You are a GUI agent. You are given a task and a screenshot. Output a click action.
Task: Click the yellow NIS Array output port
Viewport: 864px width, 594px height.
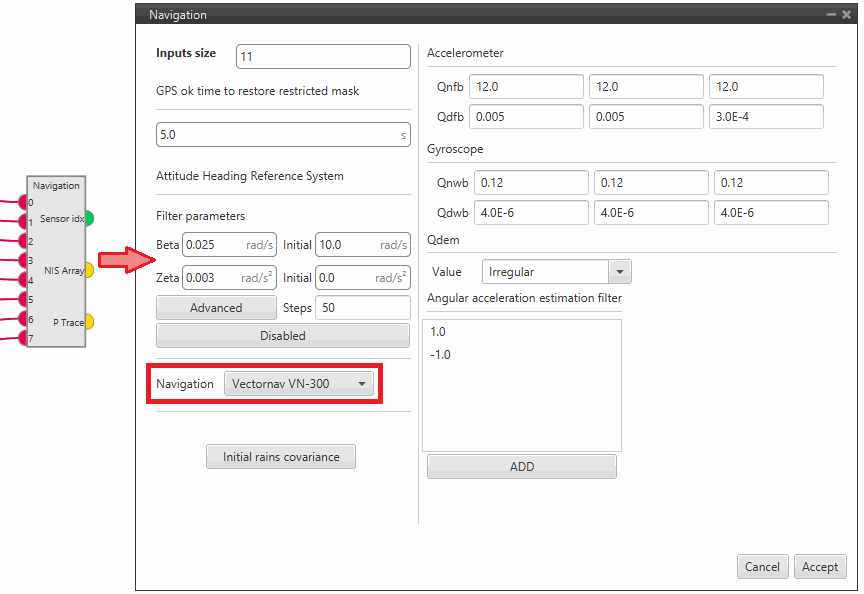point(89,270)
